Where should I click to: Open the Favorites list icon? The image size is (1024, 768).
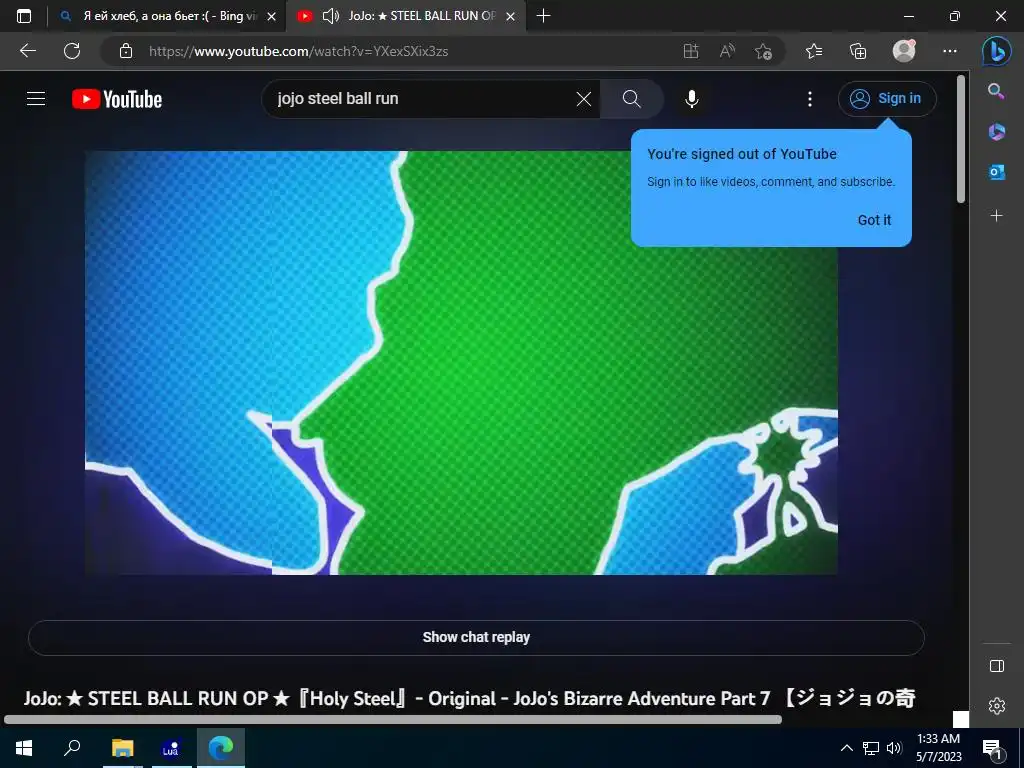click(x=814, y=51)
